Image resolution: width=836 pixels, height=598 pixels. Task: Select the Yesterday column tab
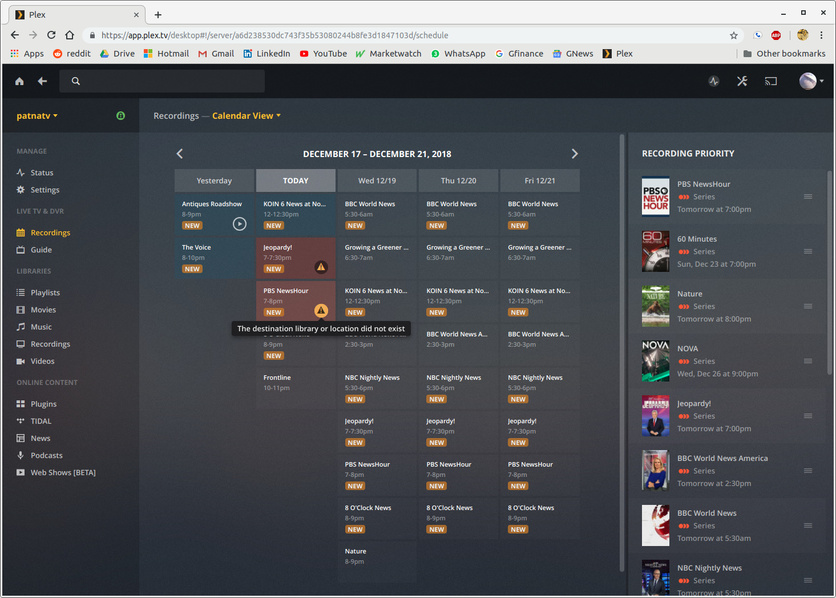coord(214,181)
